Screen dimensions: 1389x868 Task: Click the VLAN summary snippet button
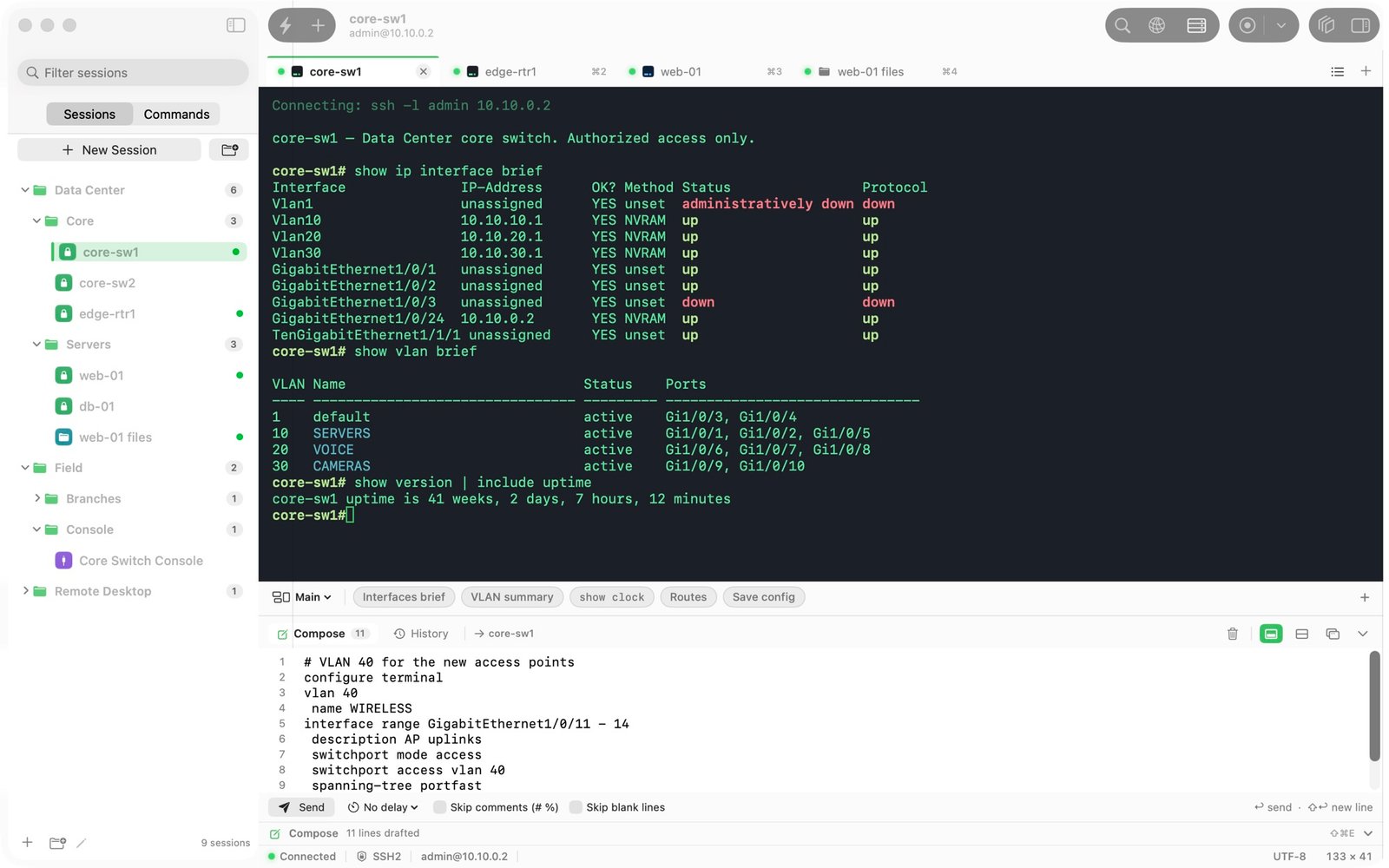pos(512,597)
